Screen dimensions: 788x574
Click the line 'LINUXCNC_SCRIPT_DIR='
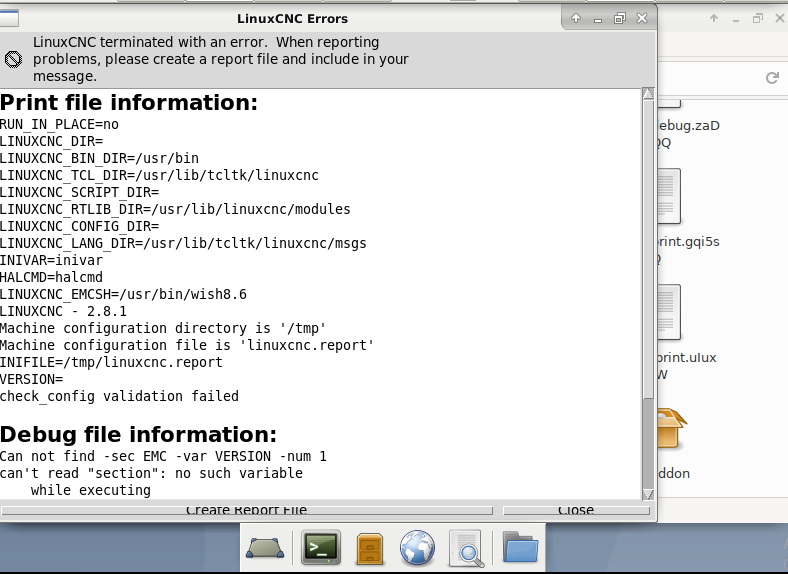[x=79, y=193]
